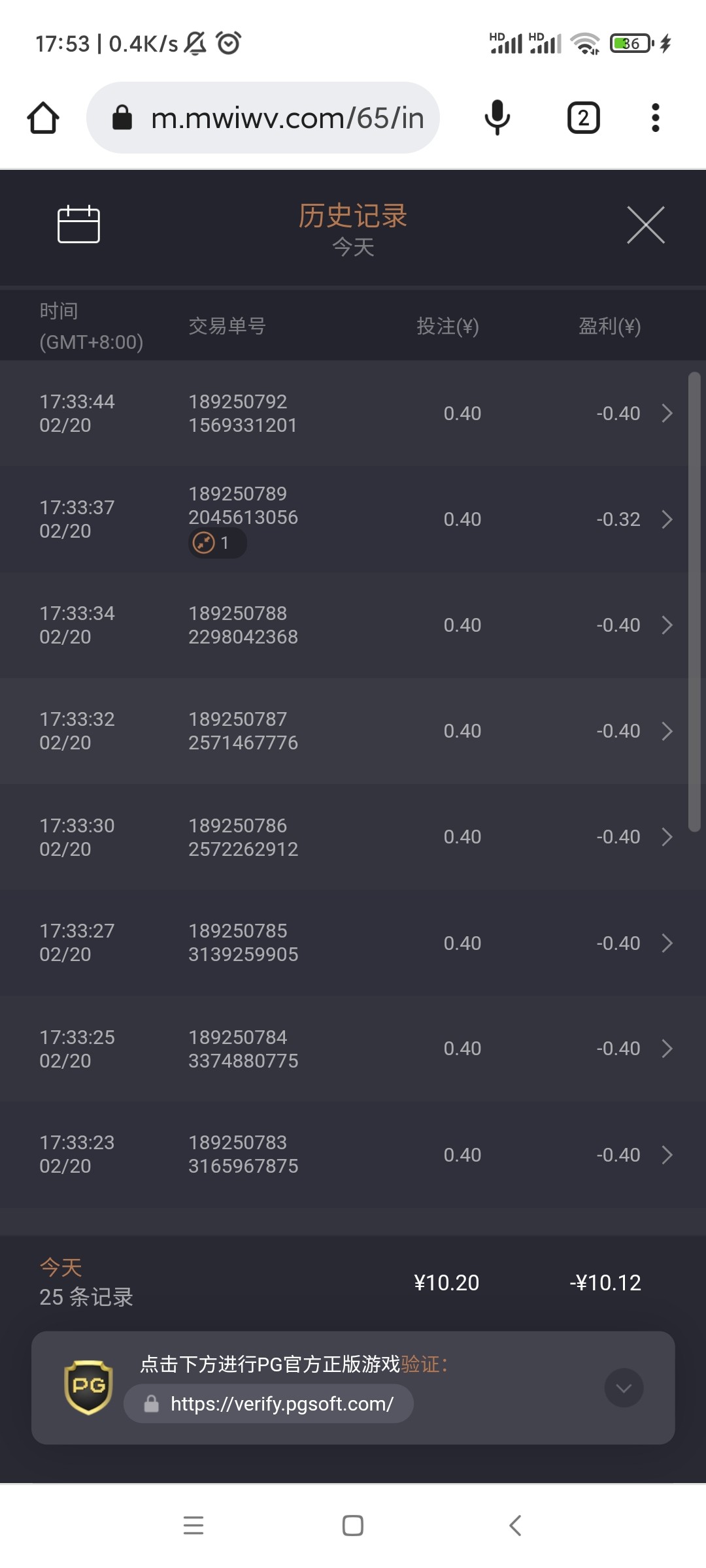Tap the PG shield logo
706x1568 pixels.
[x=88, y=1387]
